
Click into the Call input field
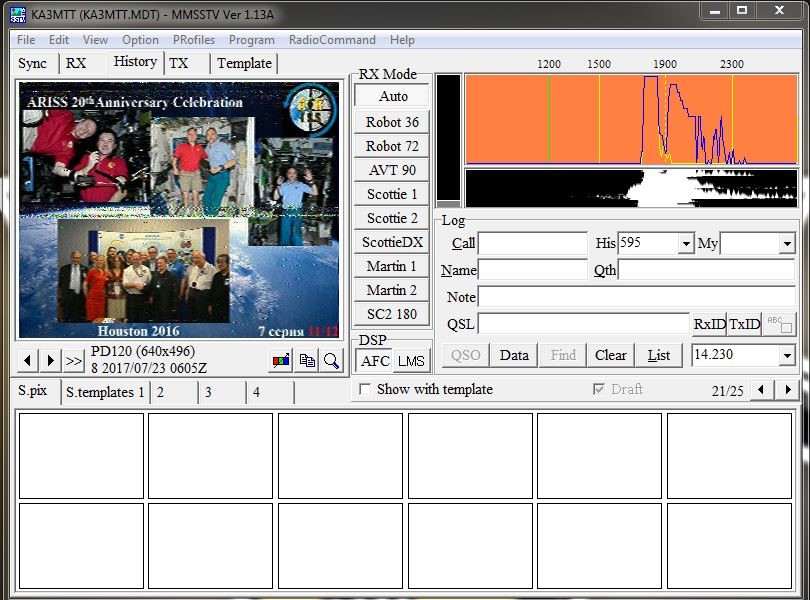coord(533,243)
